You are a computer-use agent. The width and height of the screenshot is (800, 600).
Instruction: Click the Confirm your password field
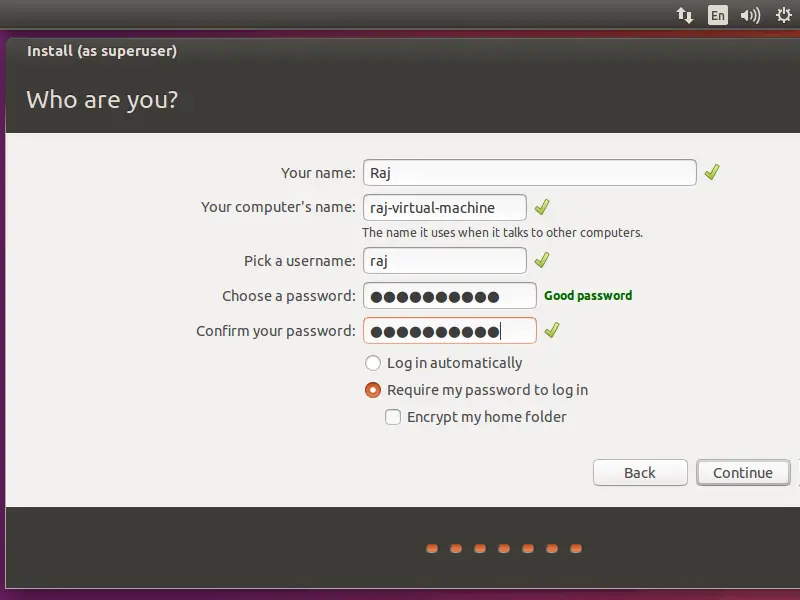(x=449, y=331)
